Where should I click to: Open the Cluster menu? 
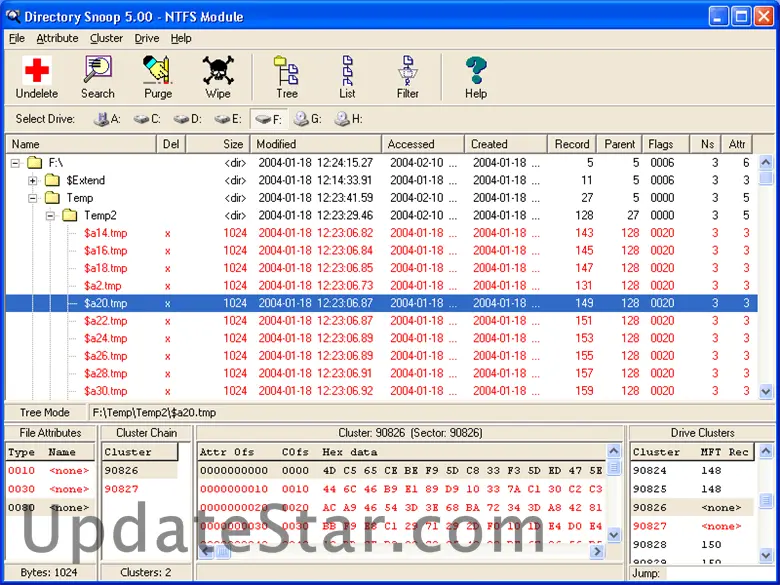[x=106, y=38]
